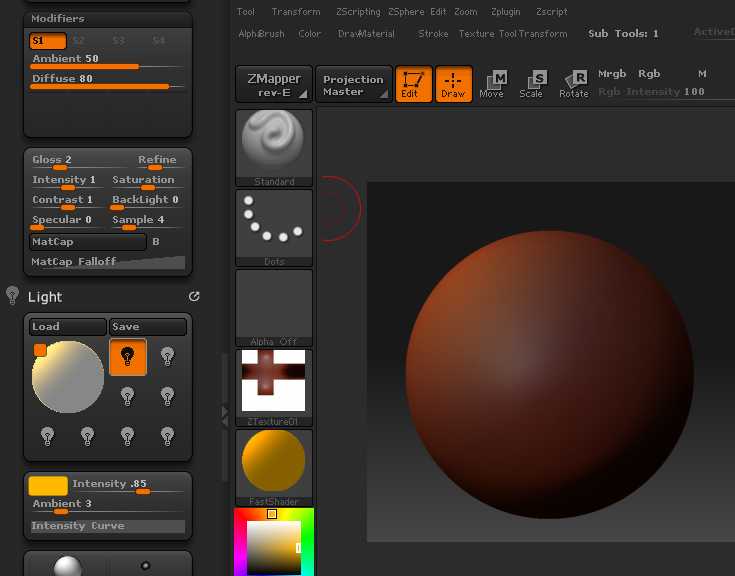Viewport: 735px width, 576px height.
Task: Click the Light panel refresh icon
Action: click(194, 297)
